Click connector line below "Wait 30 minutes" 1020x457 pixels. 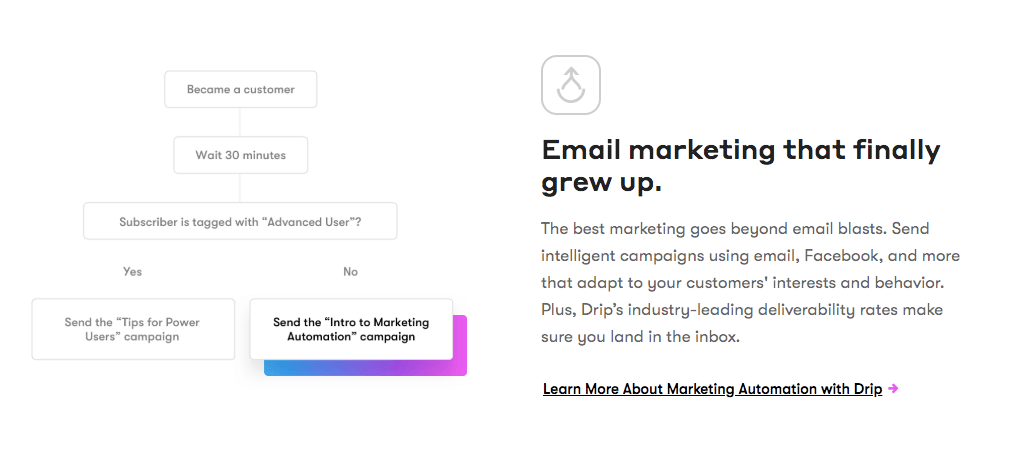pos(240,188)
